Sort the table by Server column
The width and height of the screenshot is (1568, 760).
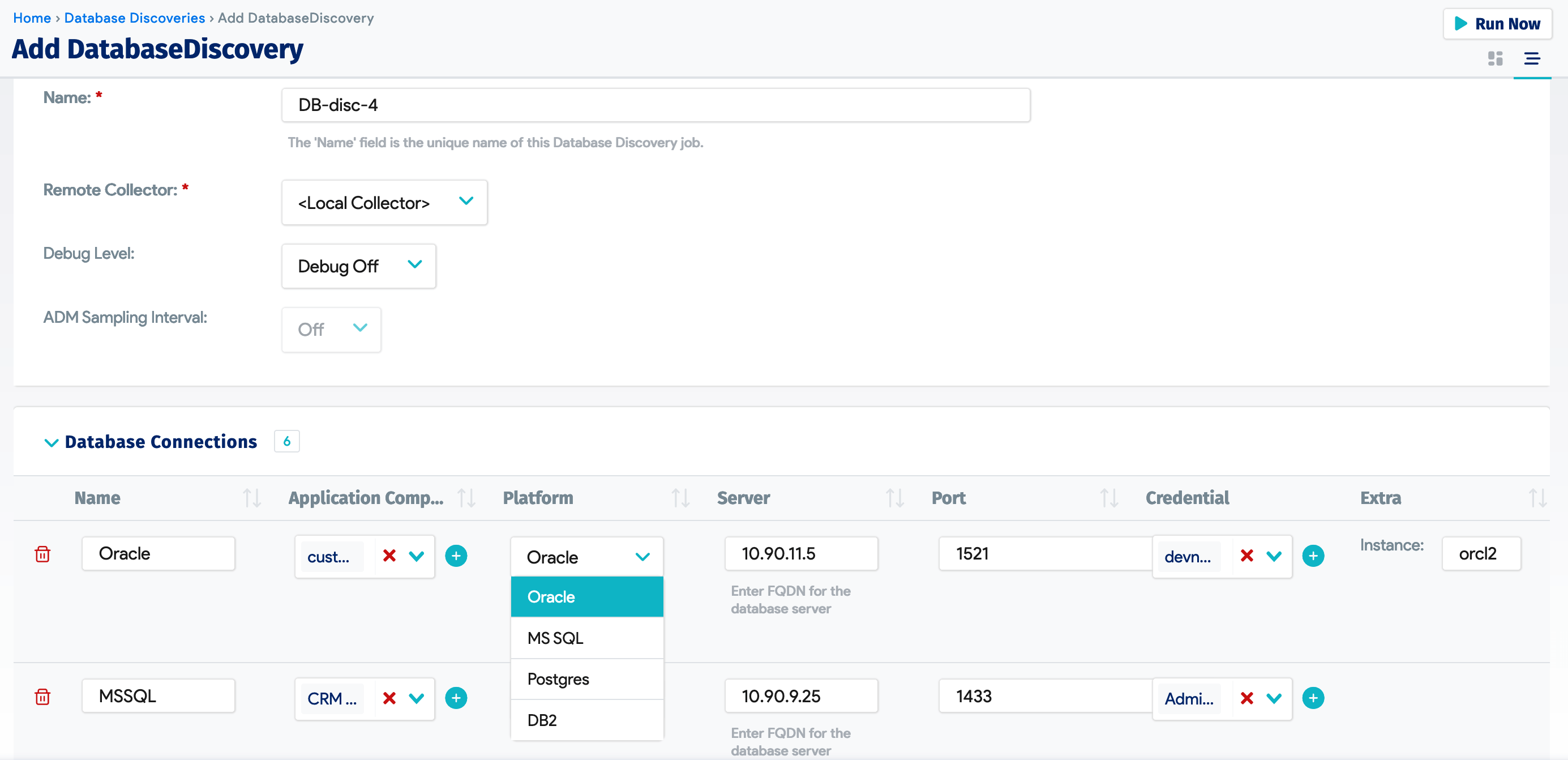coord(895,498)
